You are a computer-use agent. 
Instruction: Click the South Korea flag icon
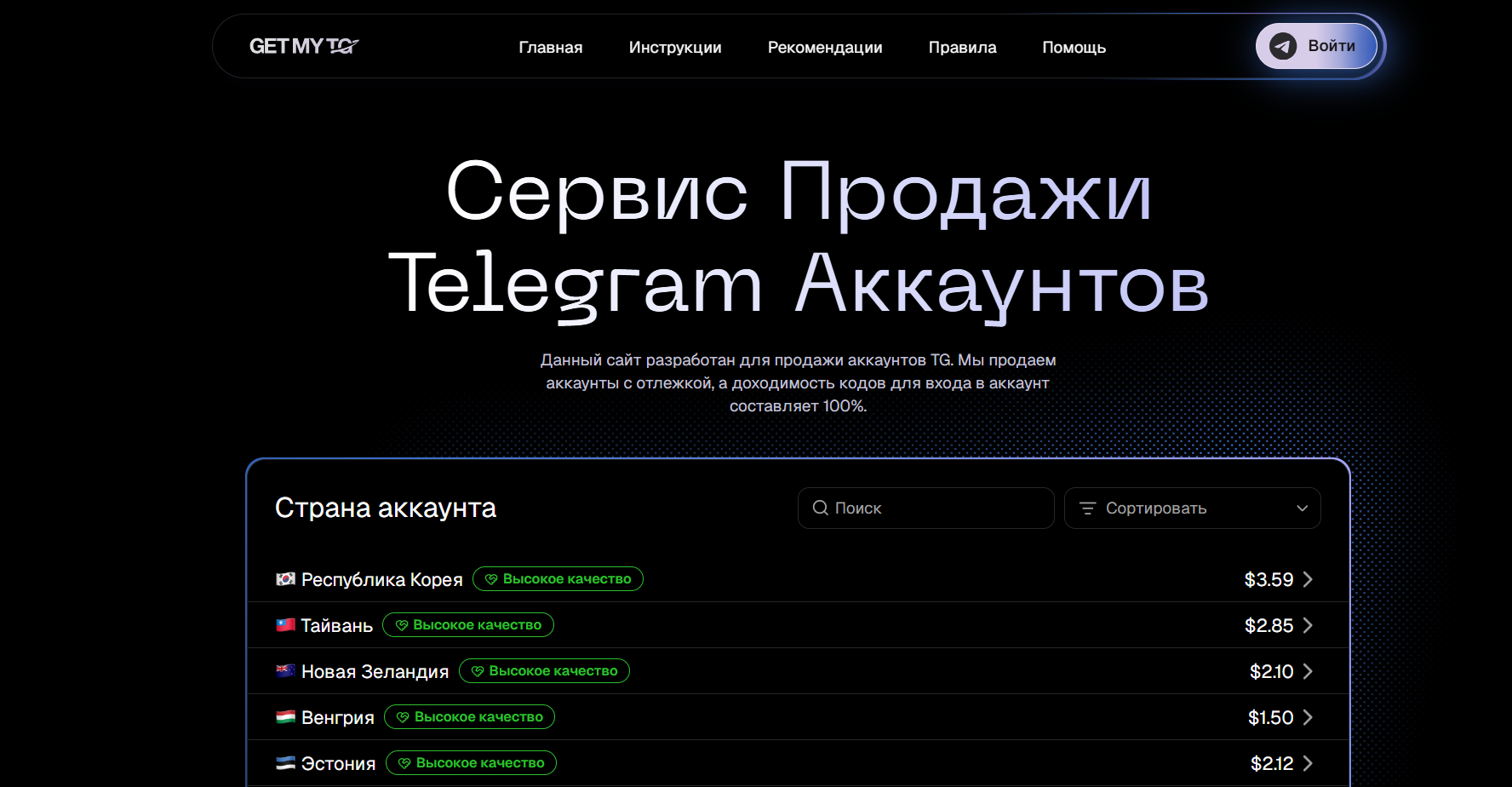(x=286, y=579)
